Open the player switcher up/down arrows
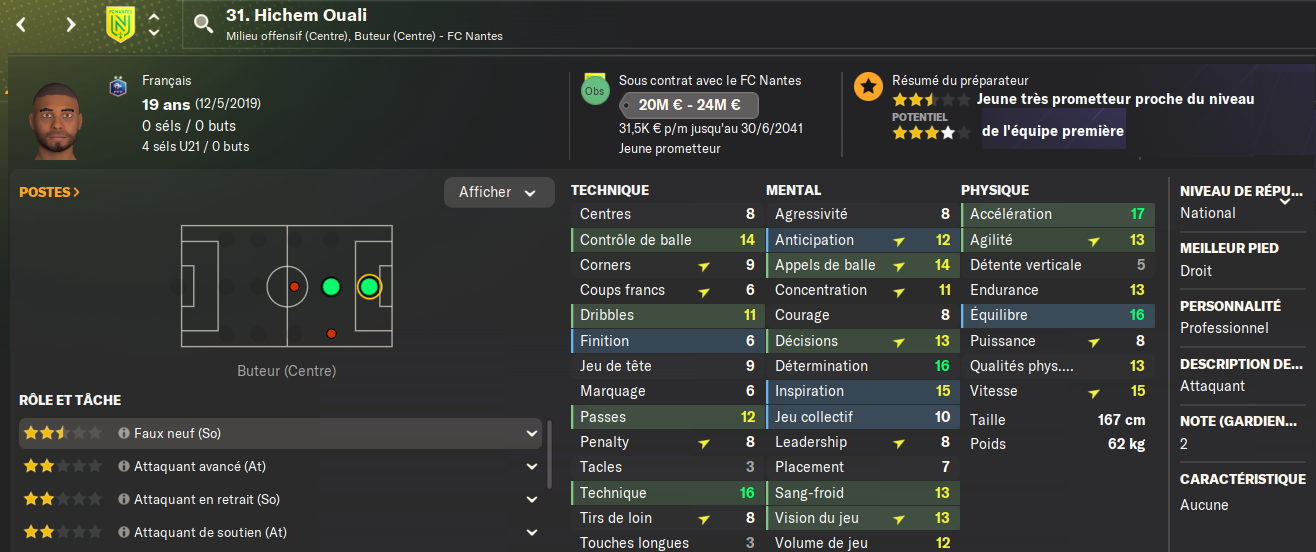Screen dimensions: 1316x552 tap(153, 24)
